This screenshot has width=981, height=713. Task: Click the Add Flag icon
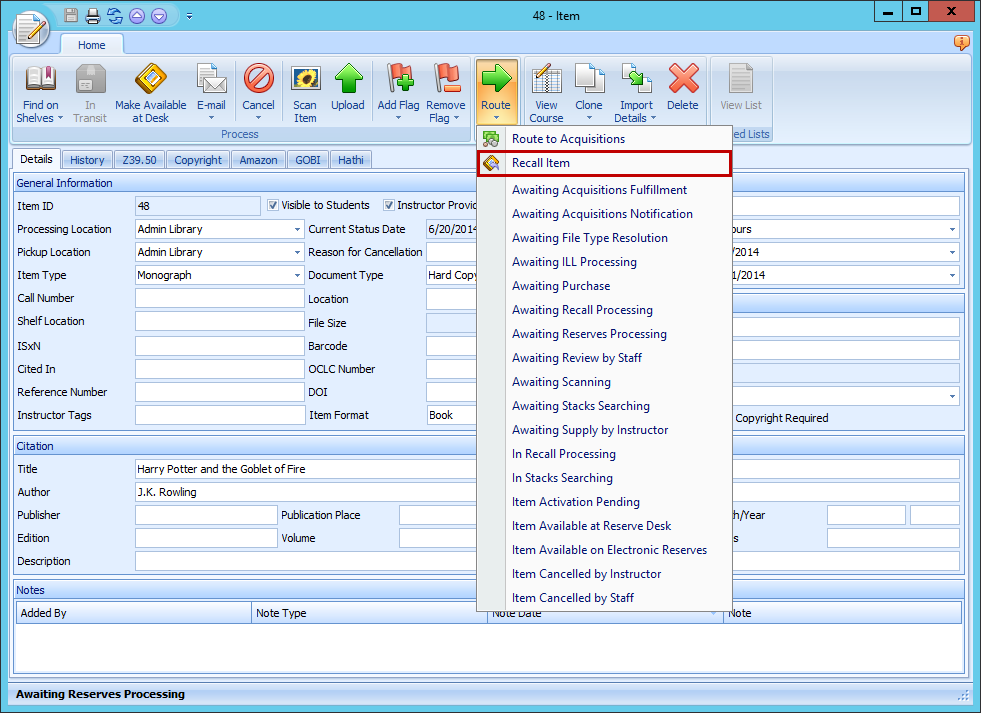click(398, 80)
